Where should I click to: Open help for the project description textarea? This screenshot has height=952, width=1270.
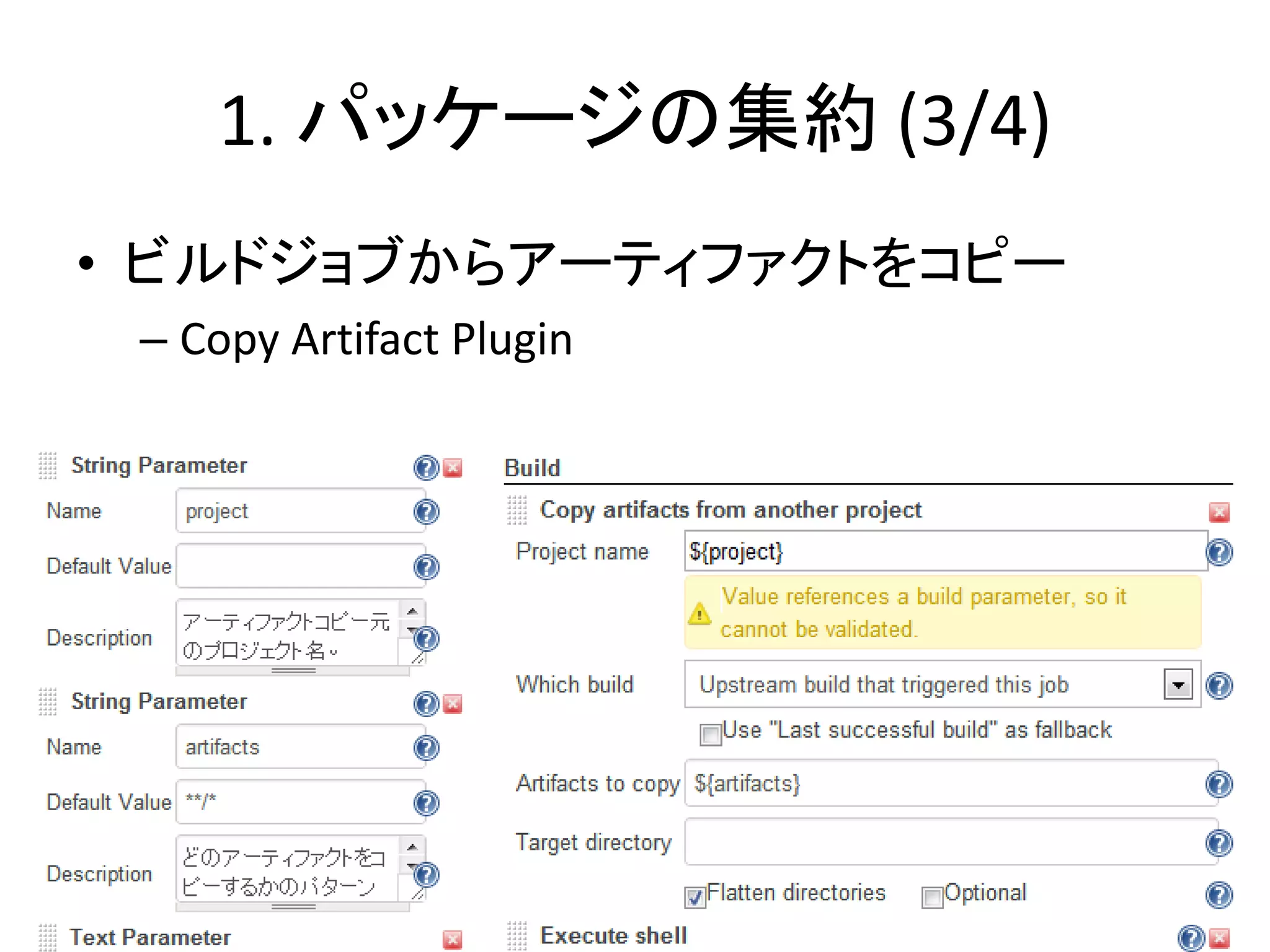coord(426,638)
